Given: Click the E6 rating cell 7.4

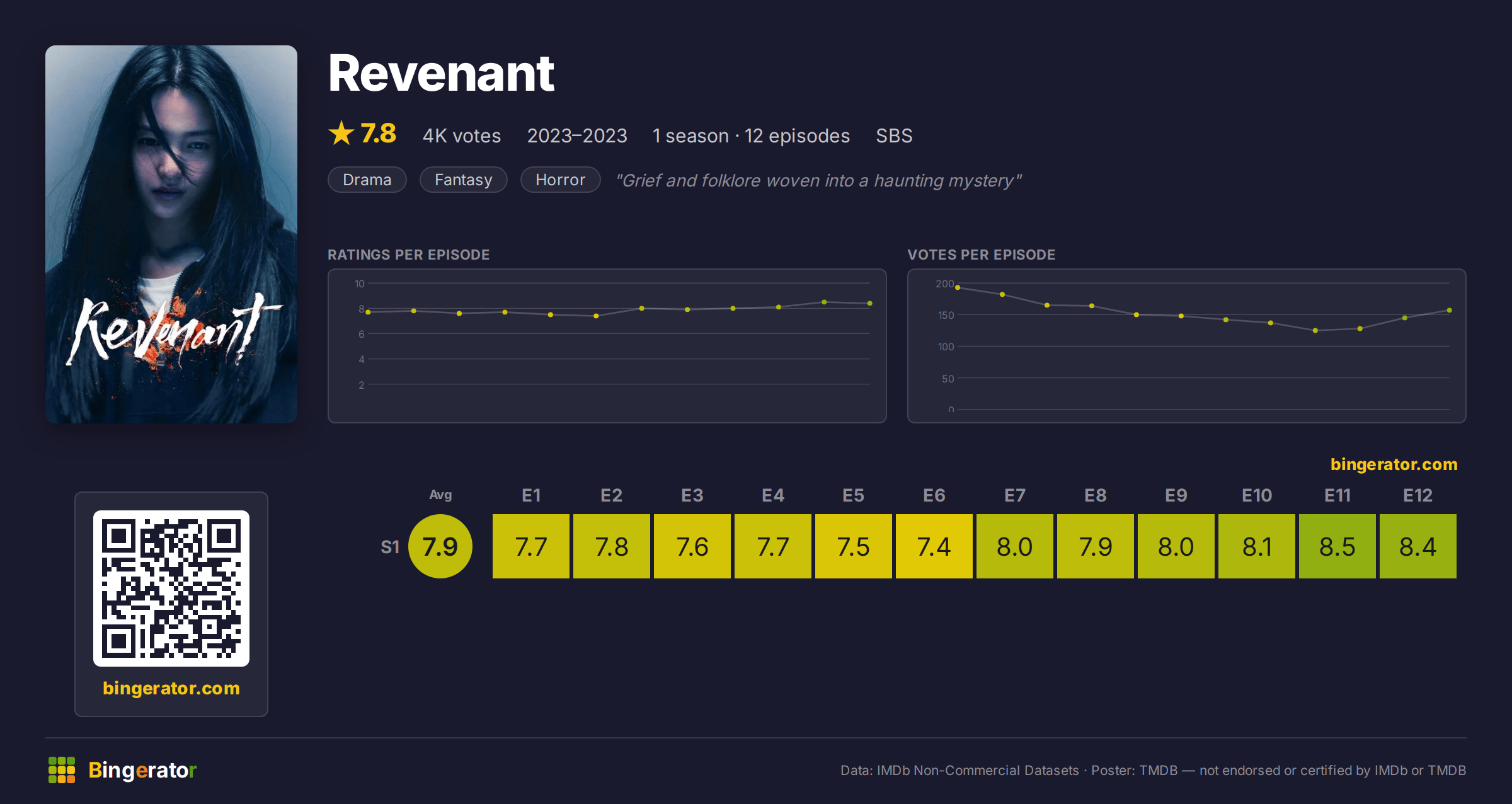Looking at the screenshot, I should pyautogui.click(x=934, y=546).
